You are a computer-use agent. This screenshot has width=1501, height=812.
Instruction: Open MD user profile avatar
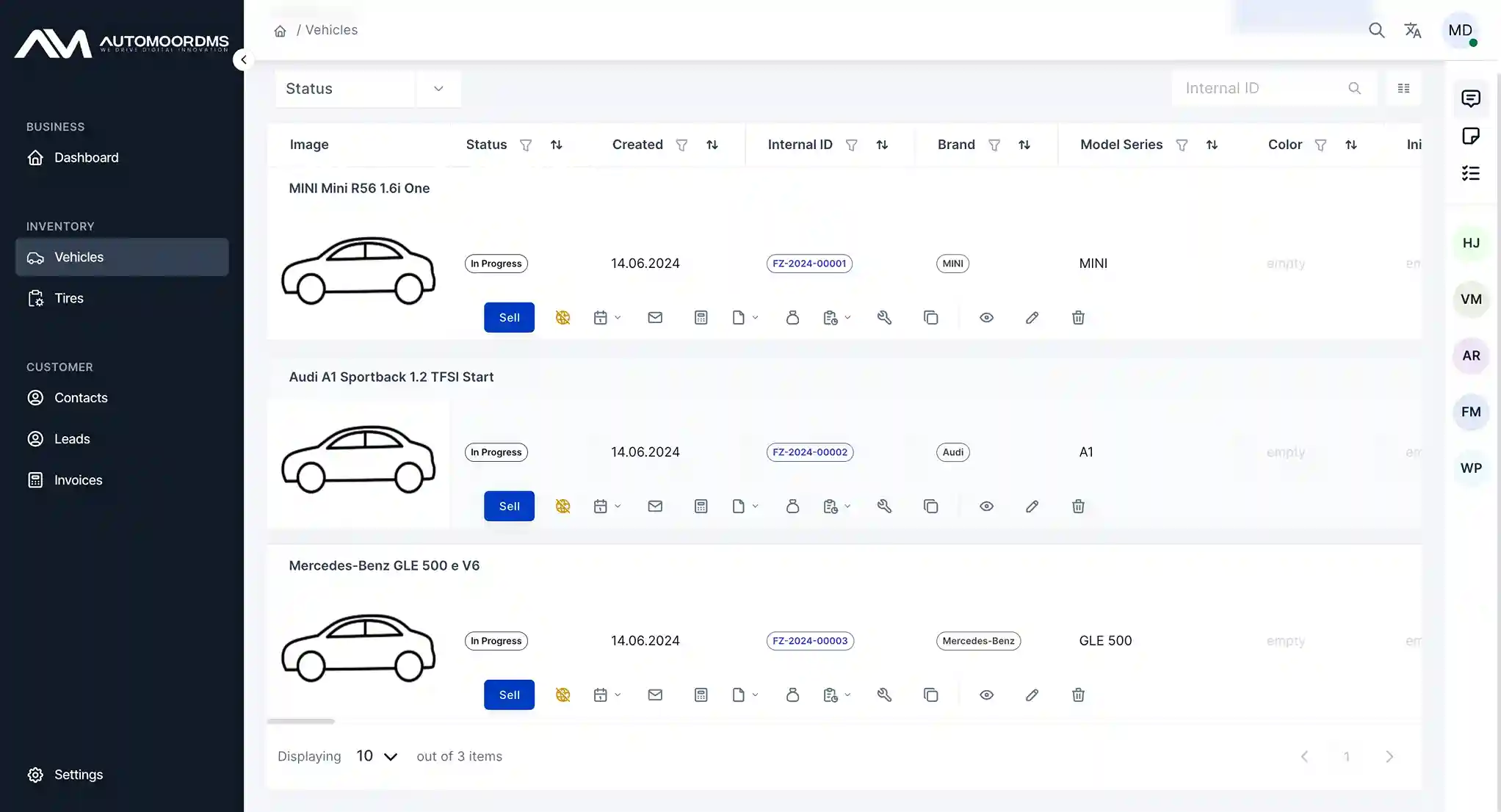[1461, 30]
